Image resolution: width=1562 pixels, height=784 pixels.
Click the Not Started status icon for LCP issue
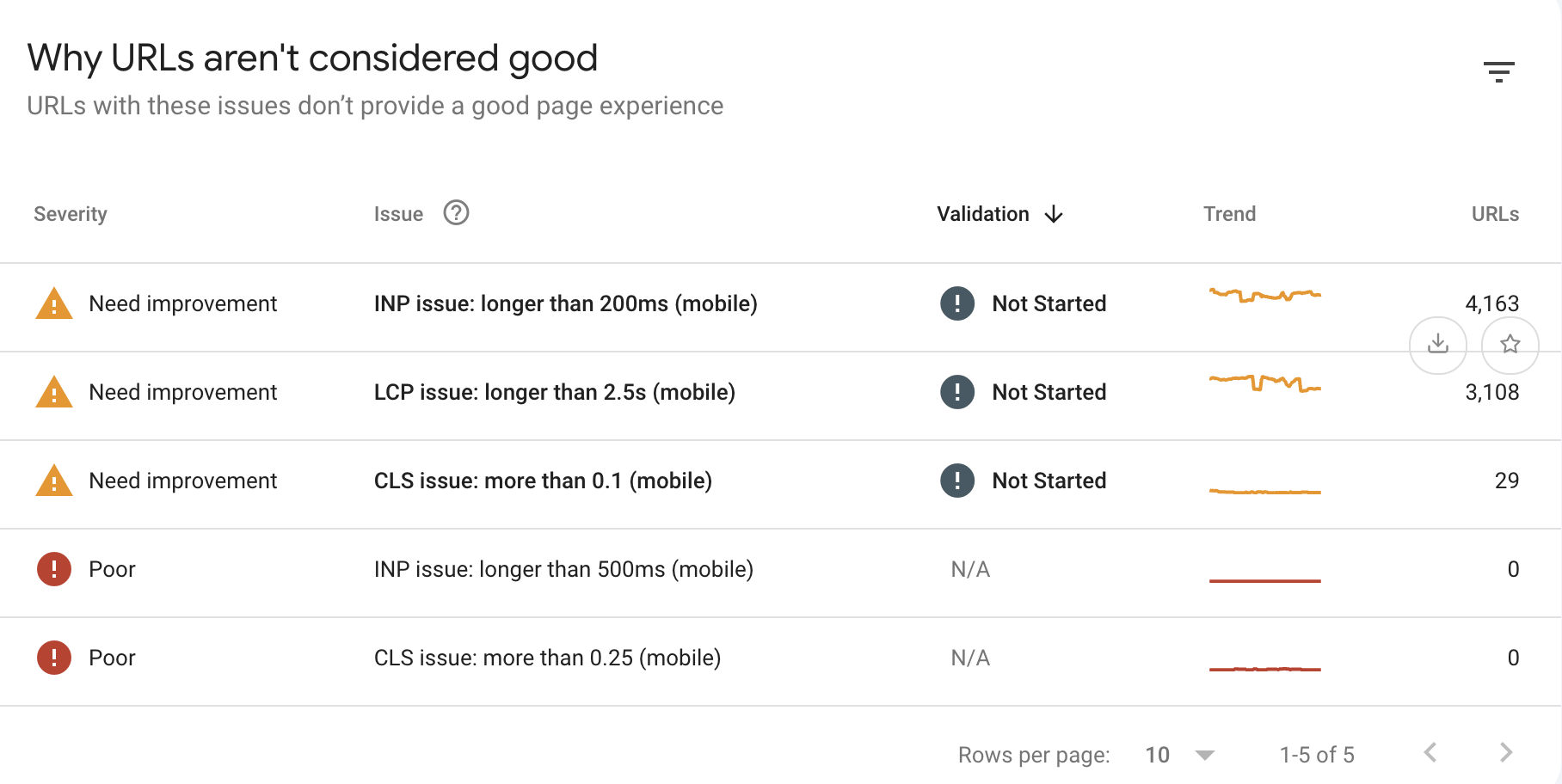tap(956, 392)
